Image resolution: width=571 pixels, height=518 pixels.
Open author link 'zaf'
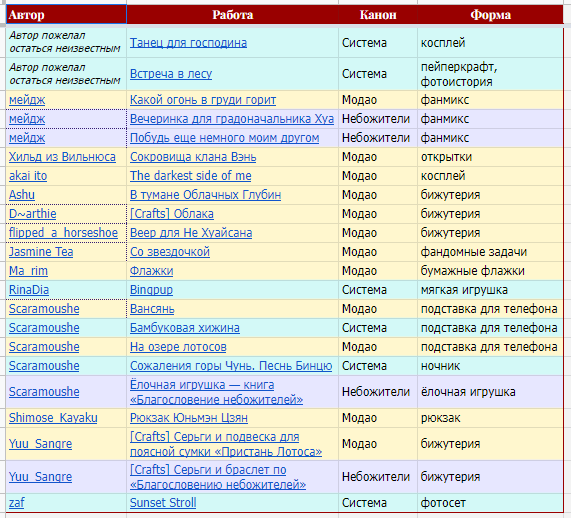pos(16,502)
